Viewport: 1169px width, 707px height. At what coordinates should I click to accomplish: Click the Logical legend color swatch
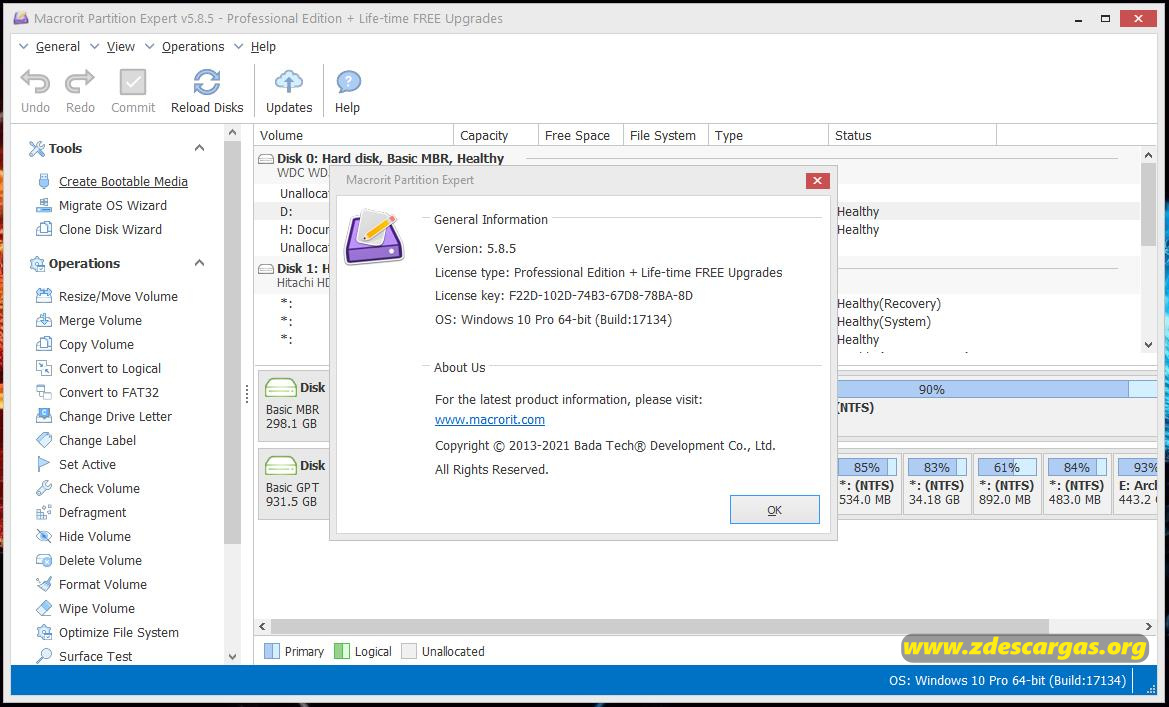coord(341,651)
